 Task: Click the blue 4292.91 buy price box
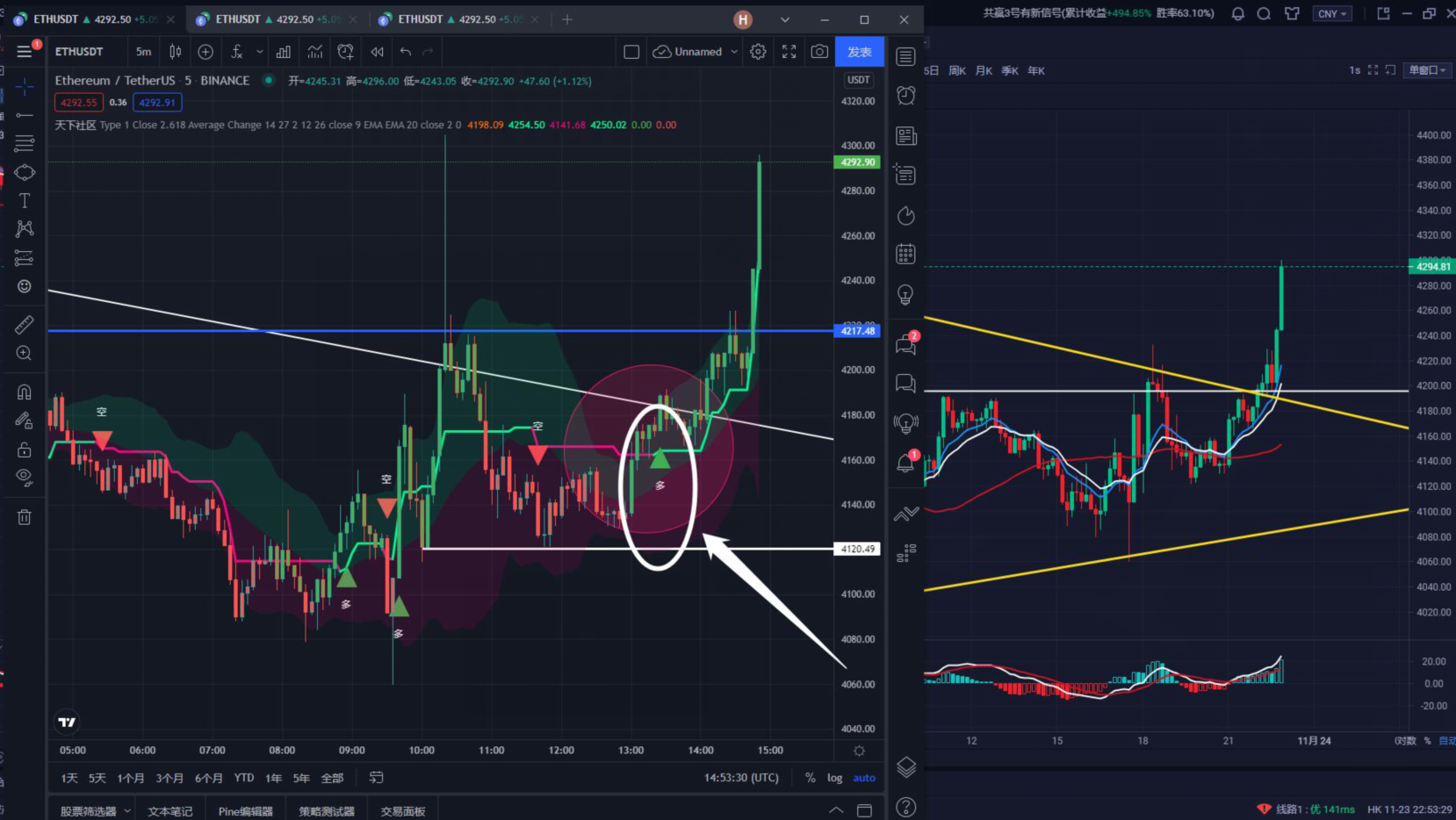tap(157, 103)
